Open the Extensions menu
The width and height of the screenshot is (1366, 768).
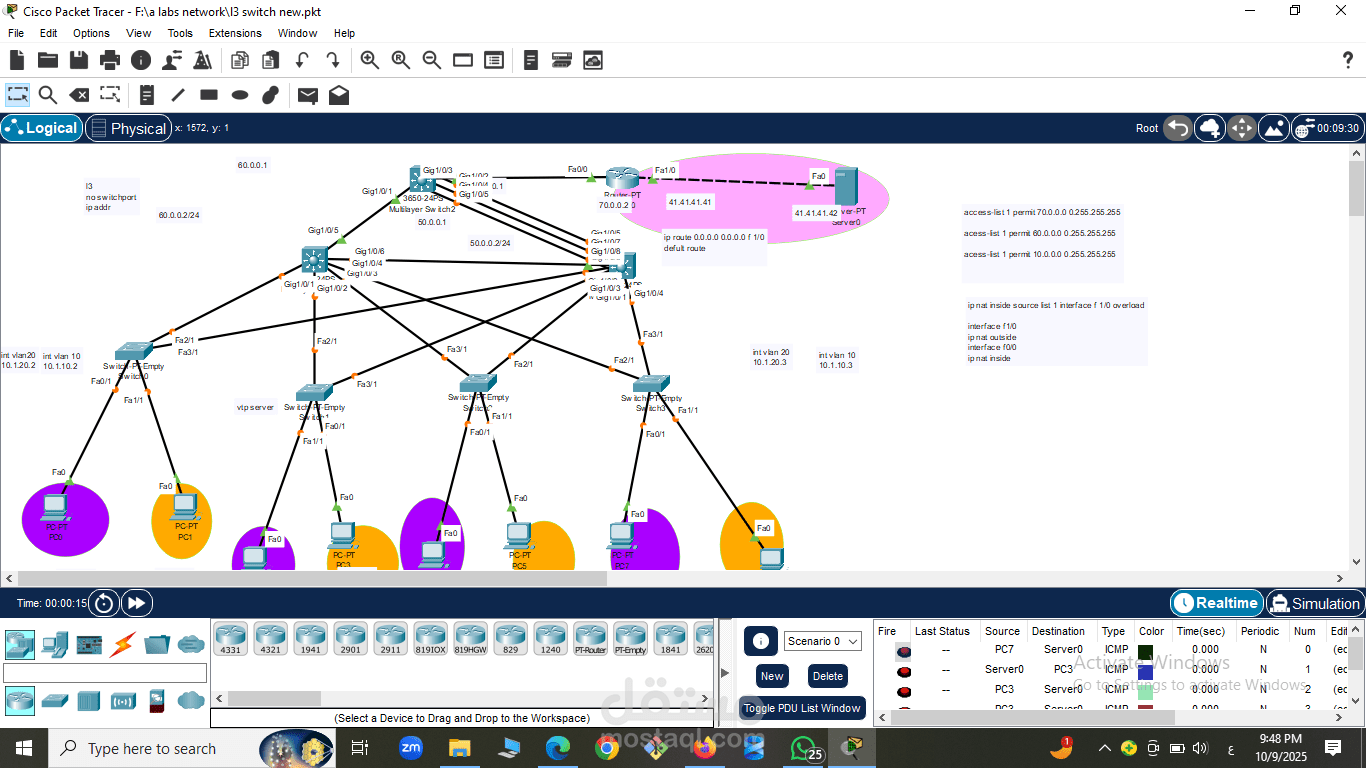235,33
